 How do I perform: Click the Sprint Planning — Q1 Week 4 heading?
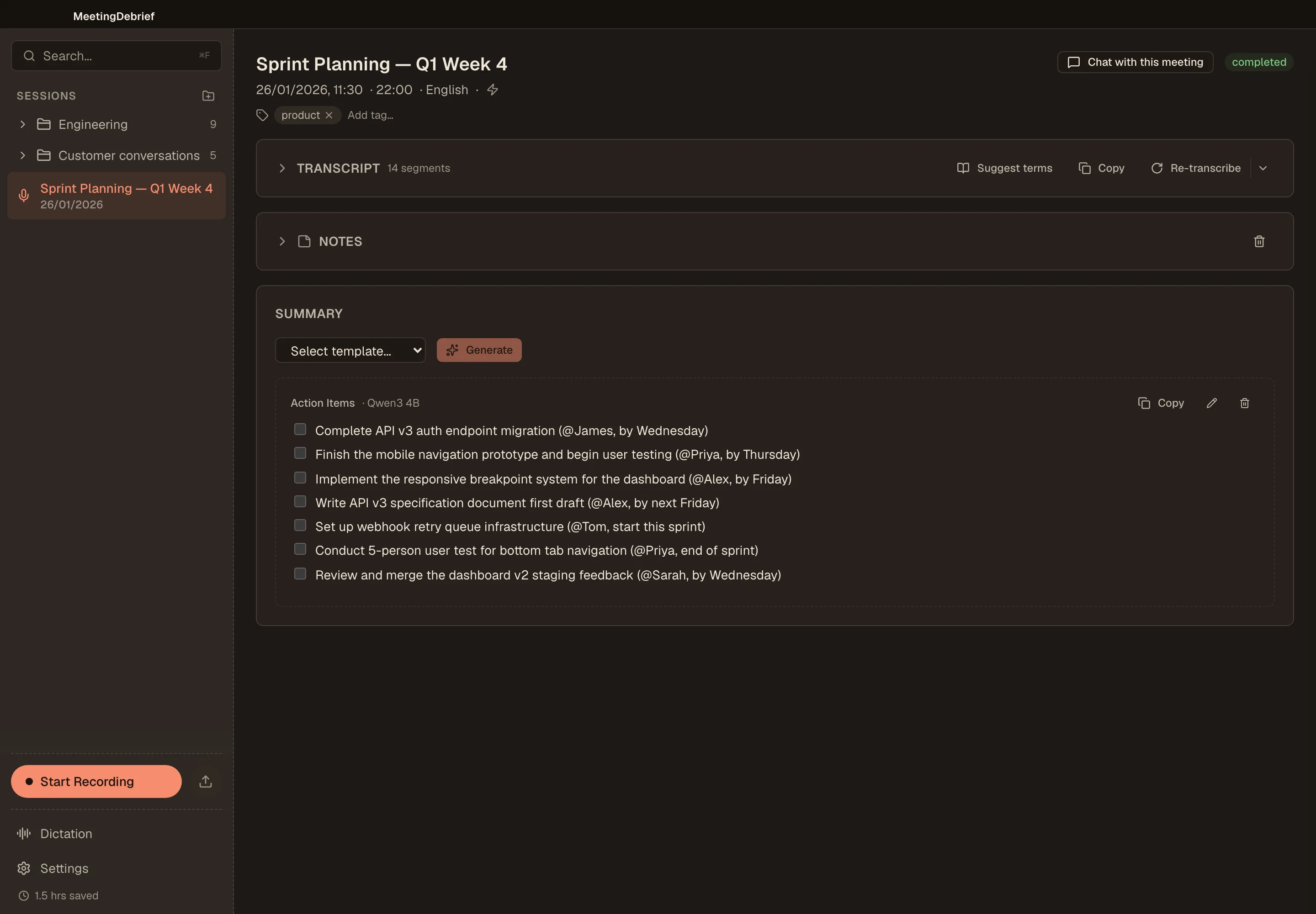[x=382, y=64]
